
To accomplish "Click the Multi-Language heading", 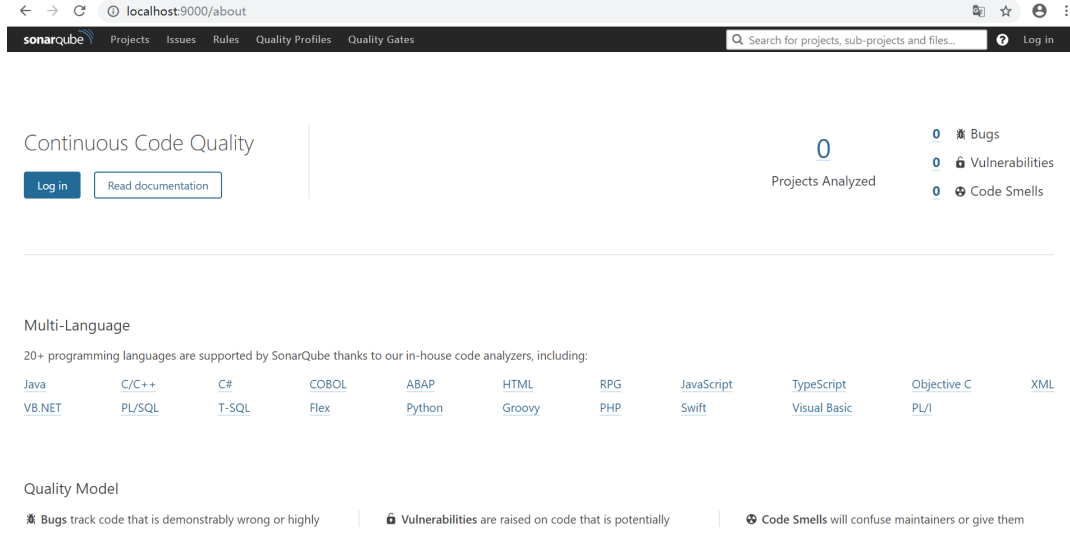I will point(76,325).
